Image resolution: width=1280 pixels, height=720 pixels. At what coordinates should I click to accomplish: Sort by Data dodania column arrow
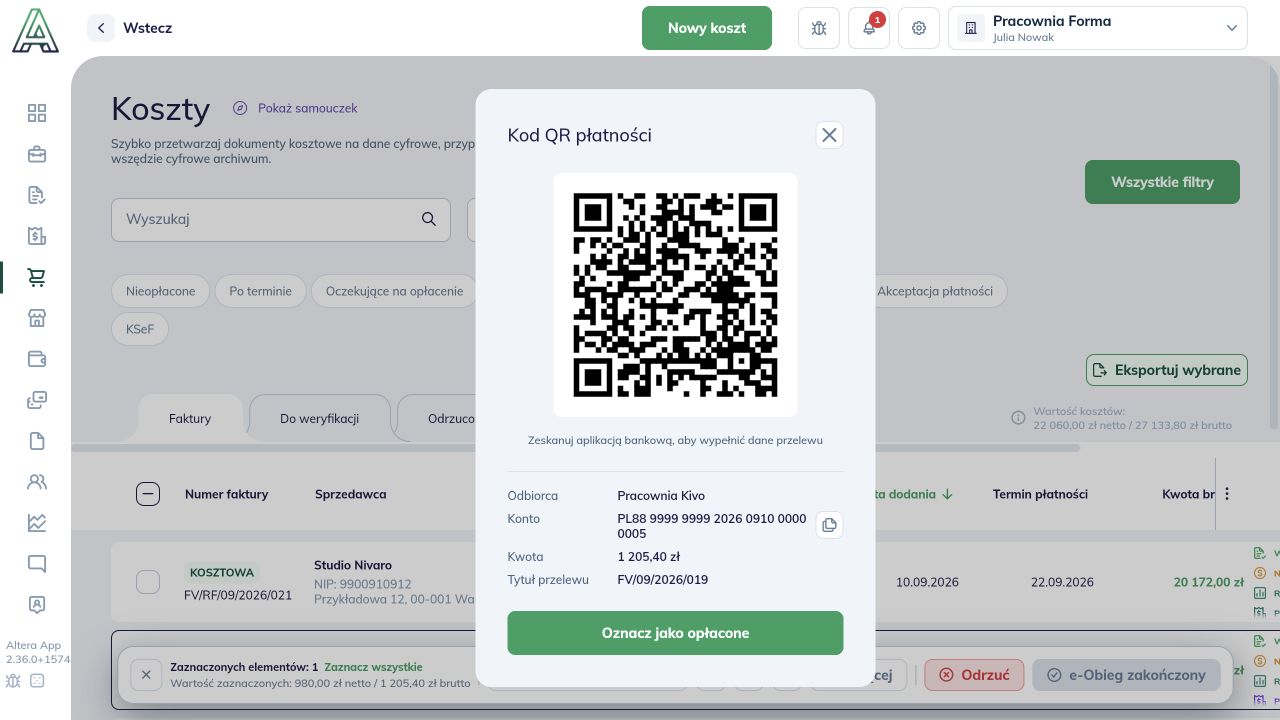[x=947, y=494]
